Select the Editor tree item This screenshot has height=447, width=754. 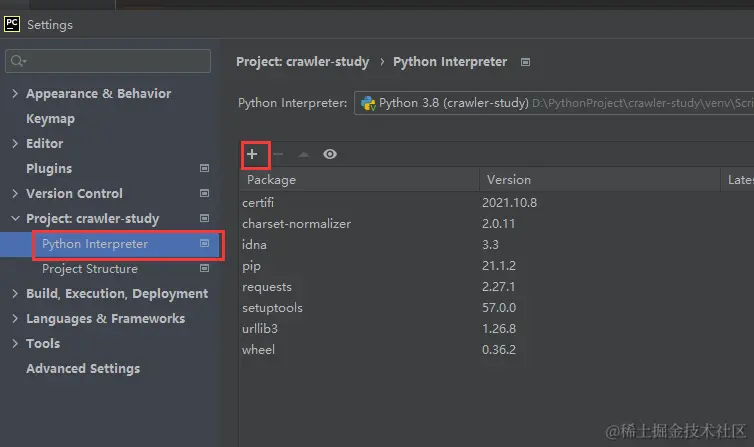(45, 143)
